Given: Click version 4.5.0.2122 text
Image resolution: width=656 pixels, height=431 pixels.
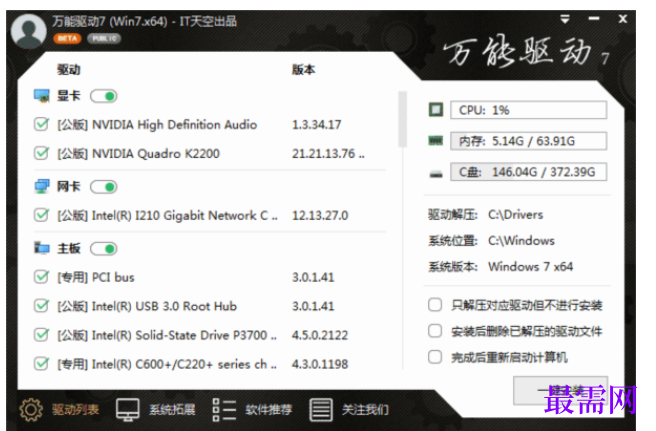Looking at the screenshot, I should point(320,335).
